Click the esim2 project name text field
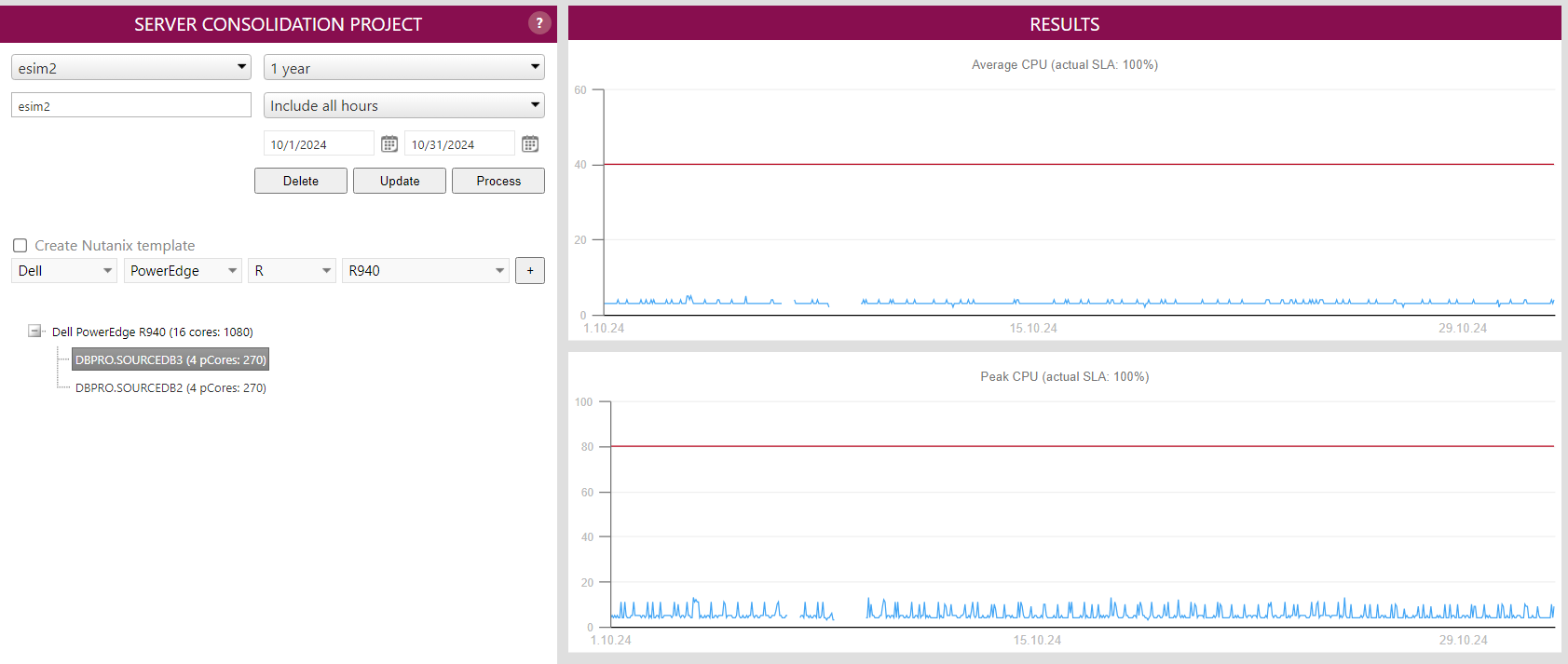 coord(131,106)
